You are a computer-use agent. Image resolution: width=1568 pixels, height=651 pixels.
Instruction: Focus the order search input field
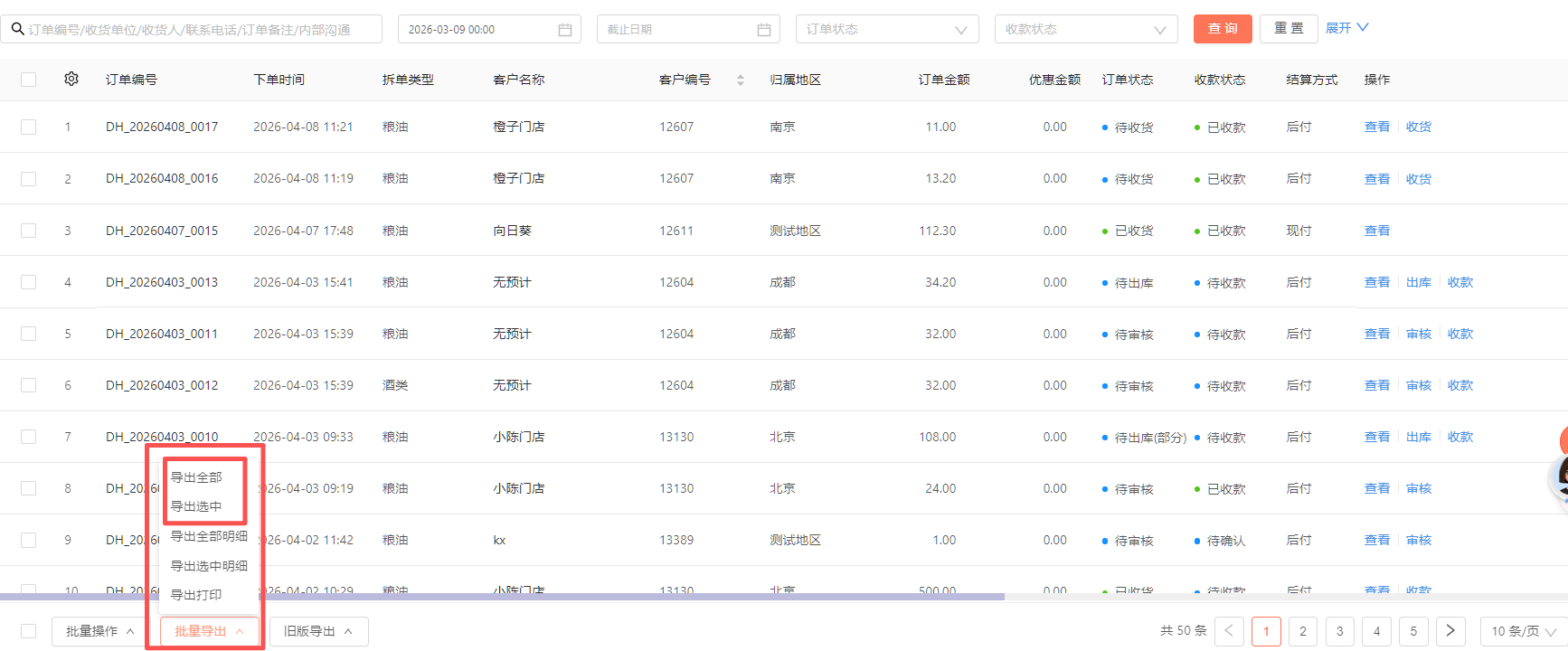191,29
